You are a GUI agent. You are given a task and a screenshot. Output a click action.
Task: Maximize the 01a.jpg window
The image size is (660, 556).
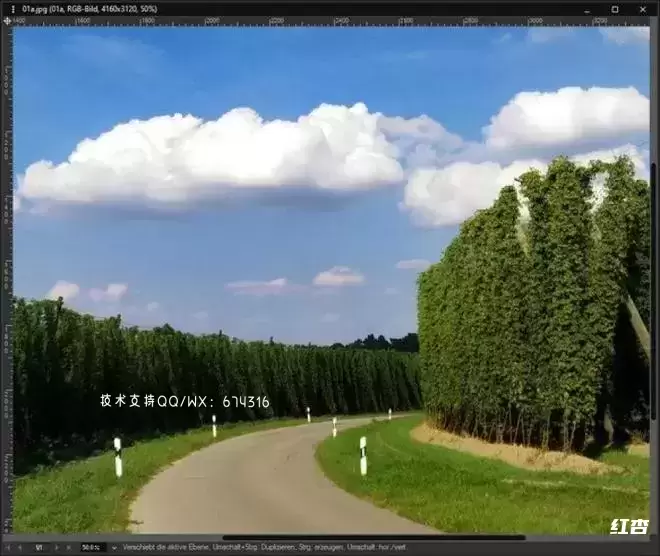(615, 9)
